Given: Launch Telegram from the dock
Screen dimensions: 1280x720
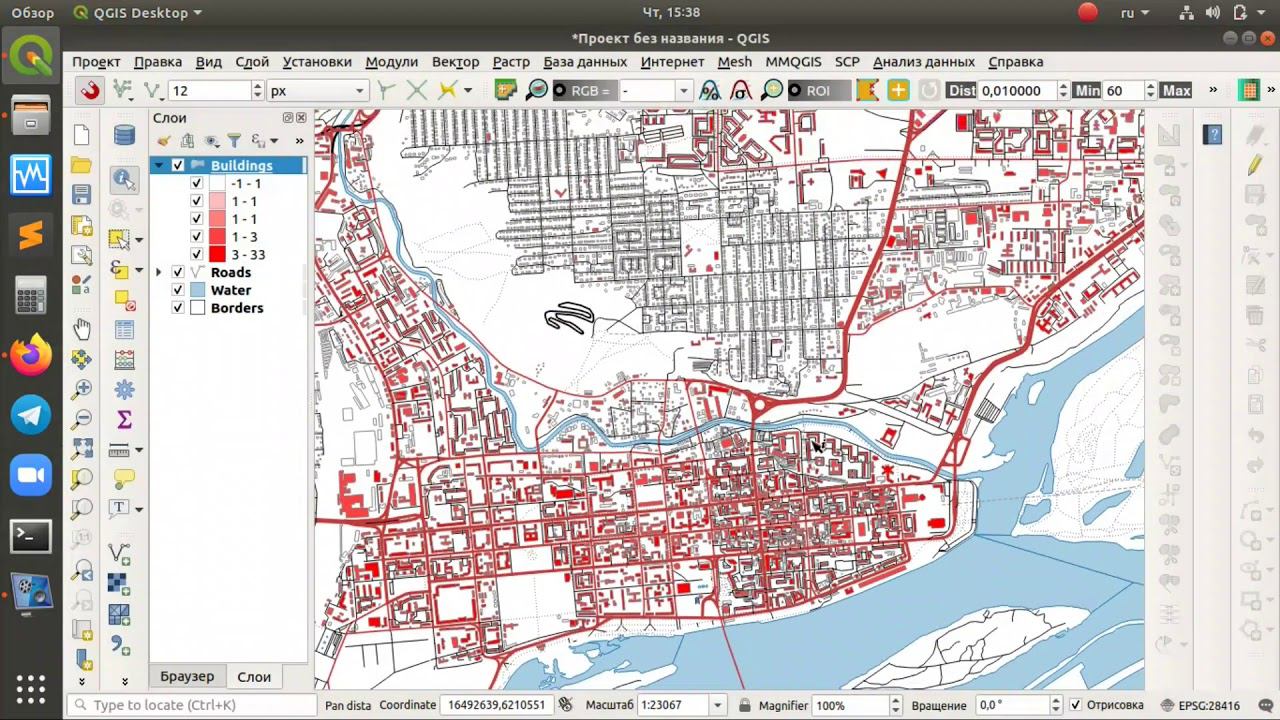Looking at the screenshot, I should (31, 415).
